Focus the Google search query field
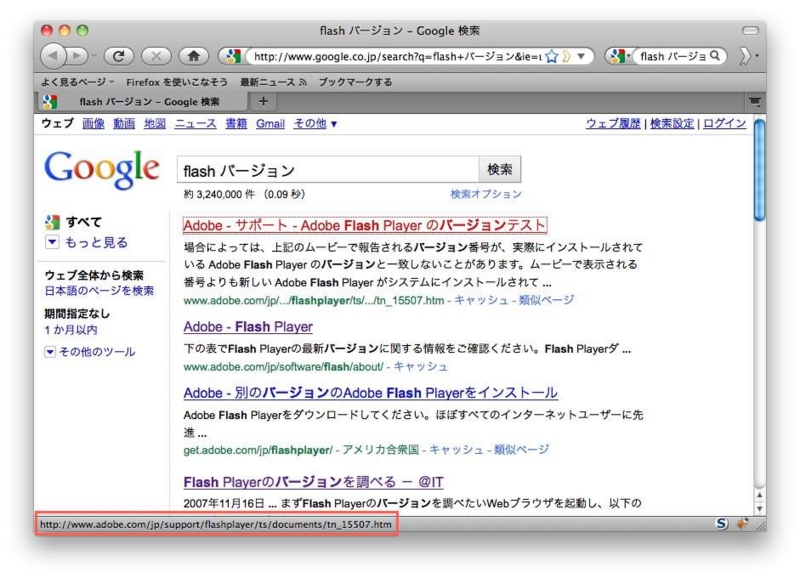 tap(328, 170)
